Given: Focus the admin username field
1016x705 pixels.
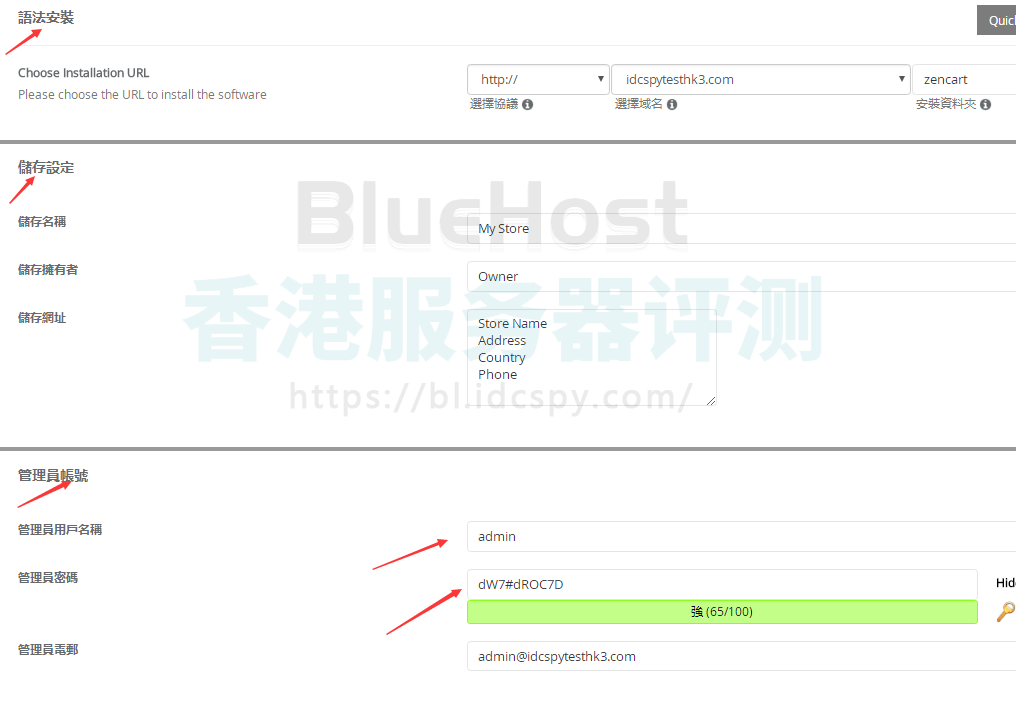Looking at the screenshot, I should [740, 537].
